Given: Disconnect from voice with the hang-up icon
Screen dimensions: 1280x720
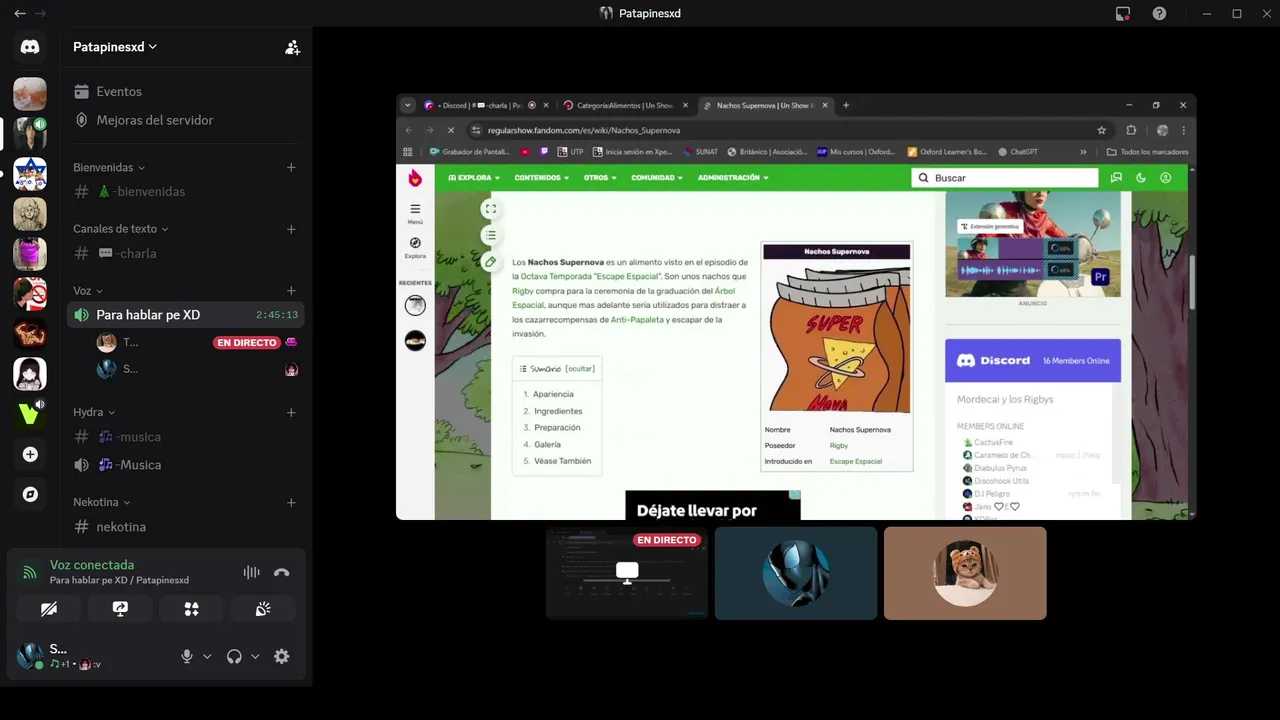Looking at the screenshot, I should 281,572.
